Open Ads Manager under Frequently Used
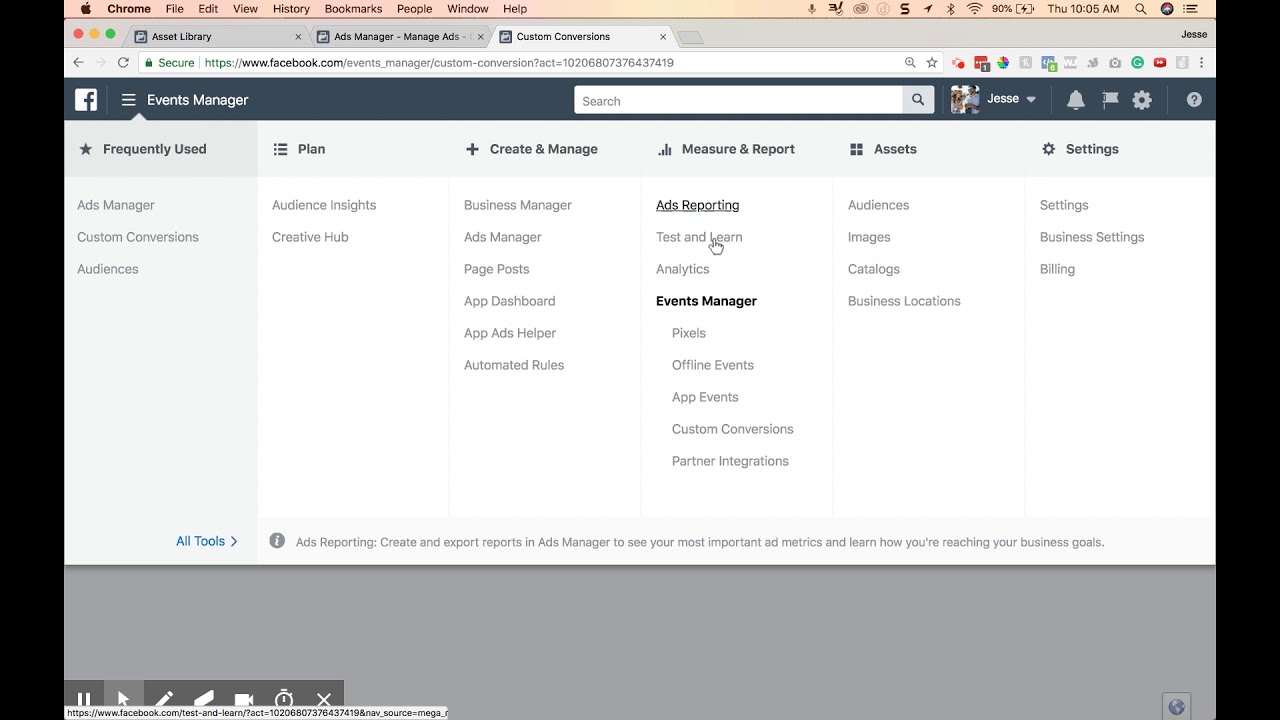The width and height of the screenshot is (1280, 720). click(116, 205)
